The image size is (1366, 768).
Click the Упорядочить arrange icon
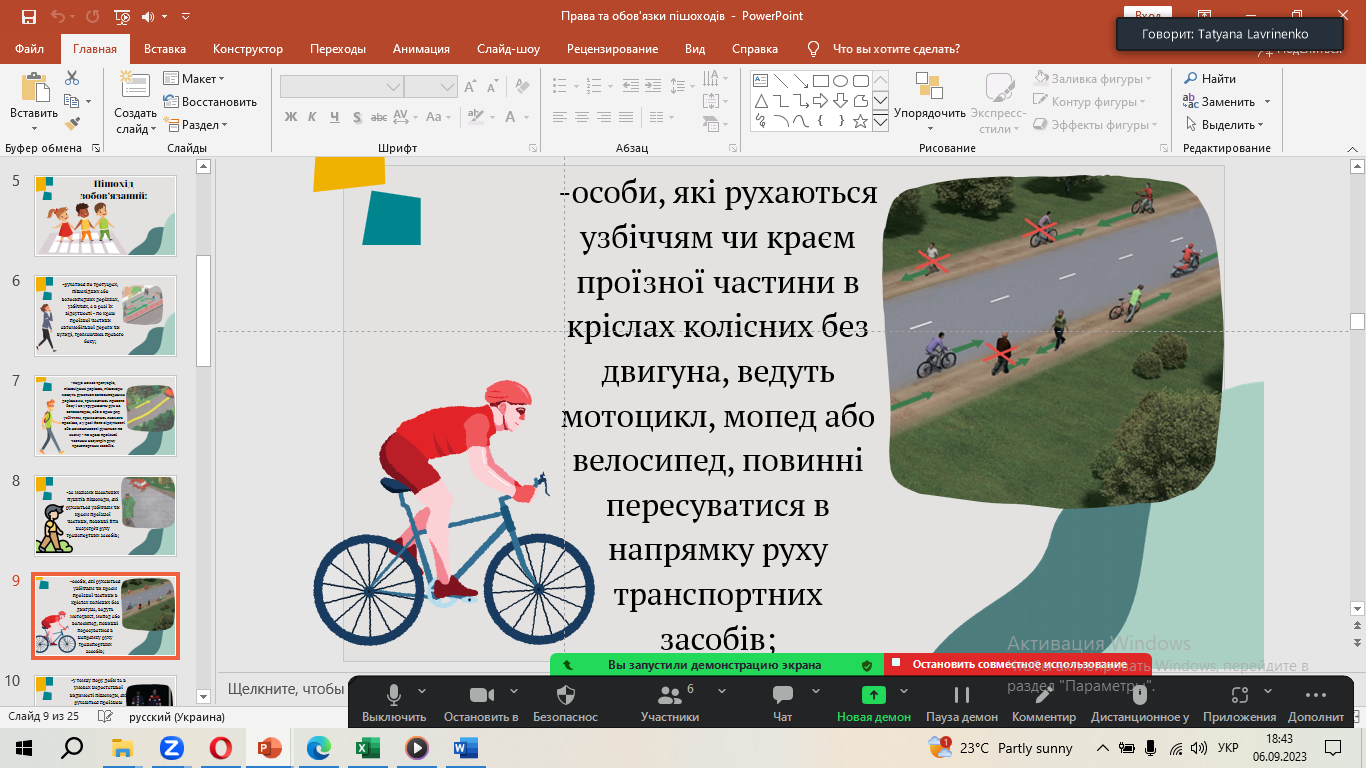pyautogui.click(x=929, y=86)
